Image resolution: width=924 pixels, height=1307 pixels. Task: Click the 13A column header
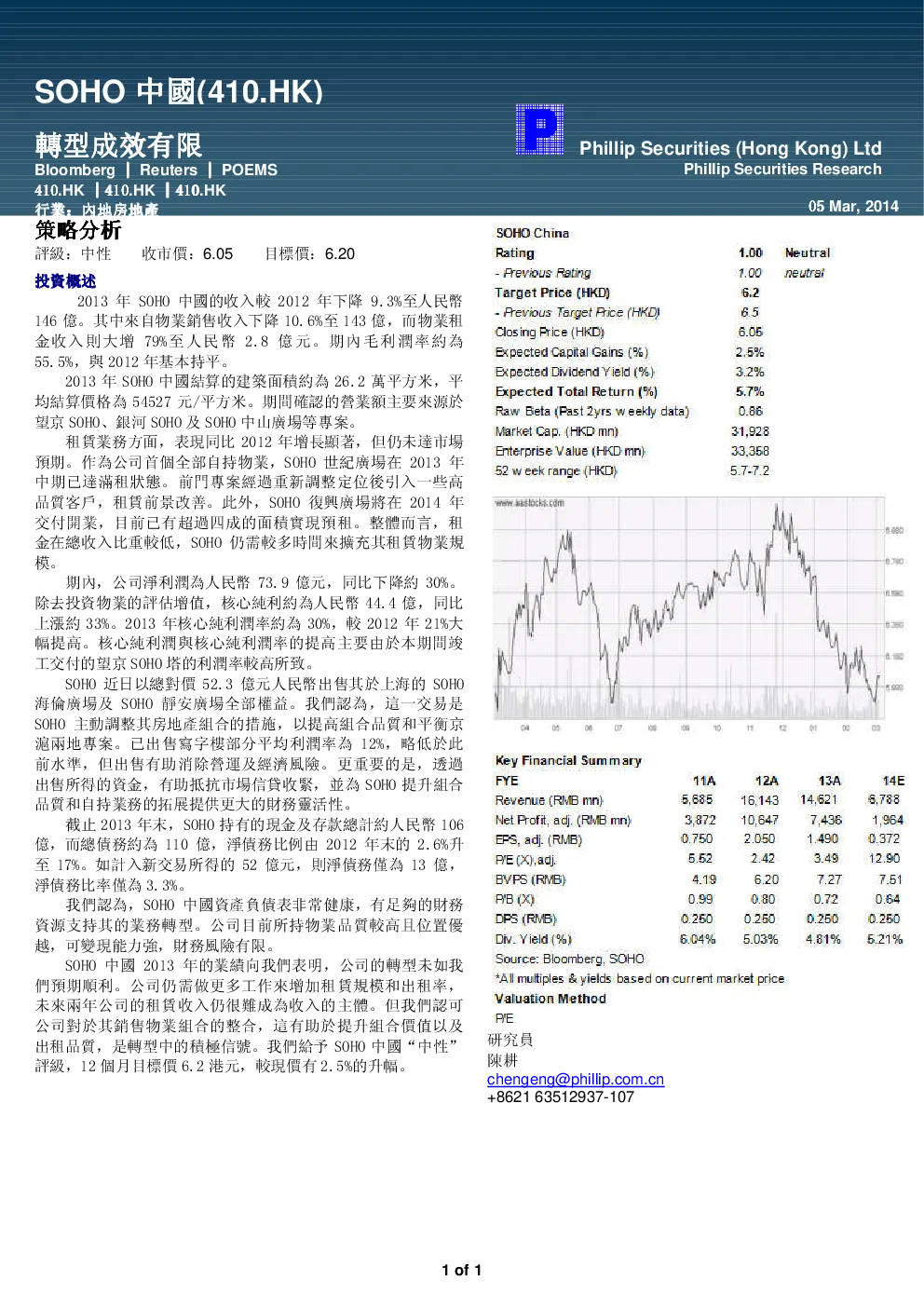pyautogui.click(x=829, y=781)
